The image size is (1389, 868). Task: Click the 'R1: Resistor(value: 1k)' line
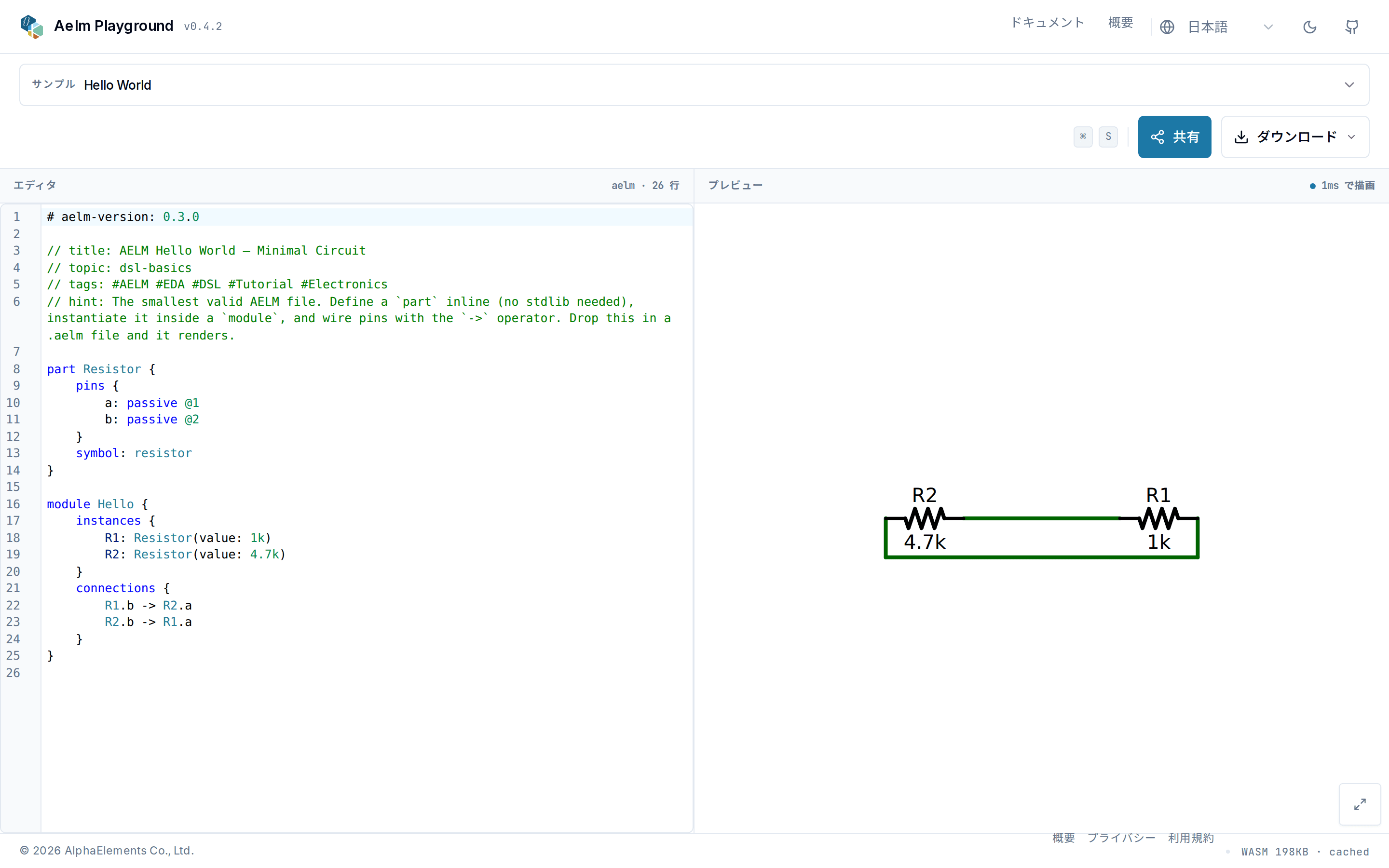pos(188,538)
